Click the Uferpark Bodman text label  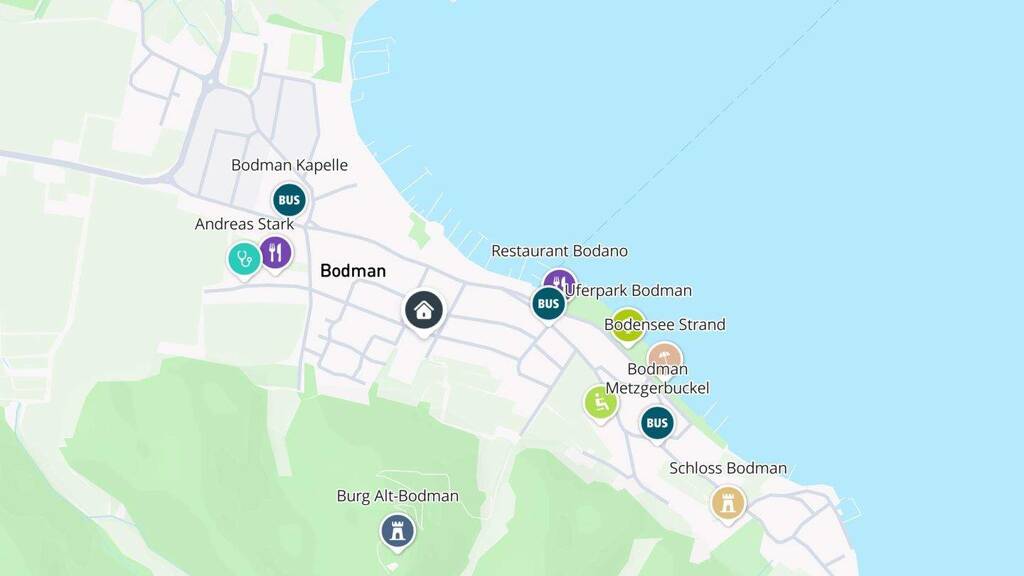(x=628, y=291)
